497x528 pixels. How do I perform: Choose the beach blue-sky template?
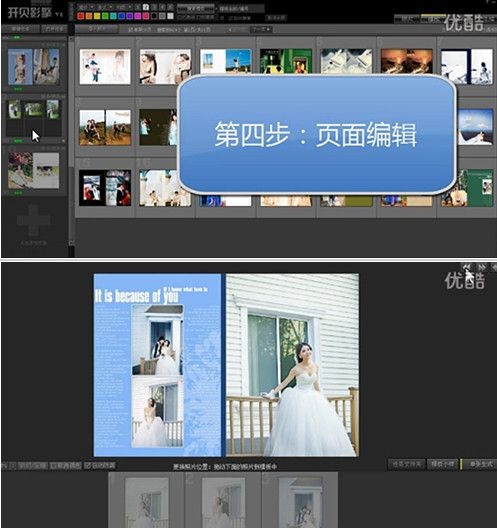click(226, 61)
